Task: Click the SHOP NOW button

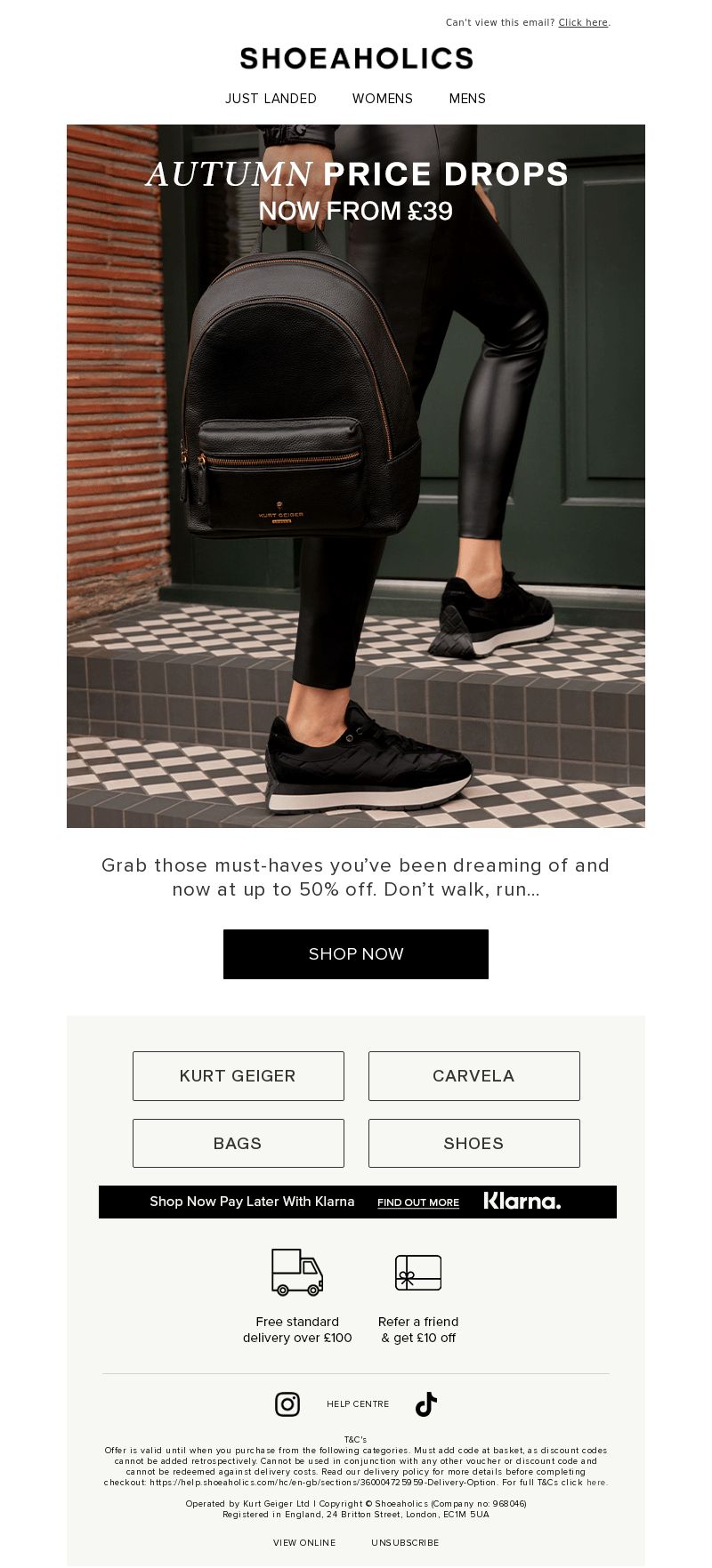Action: (x=356, y=954)
